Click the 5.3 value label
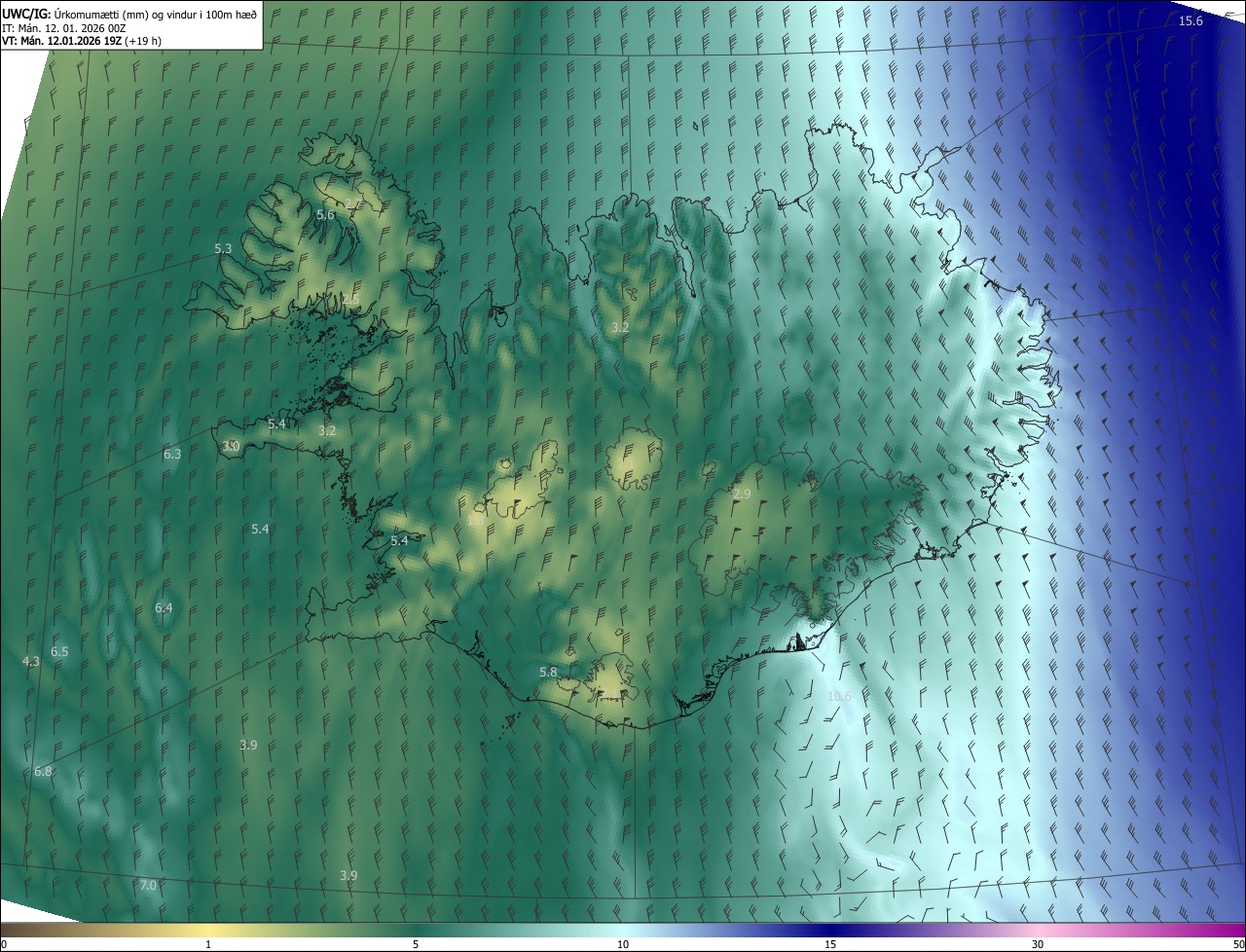This screenshot has width=1246, height=952. tap(223, 249)
